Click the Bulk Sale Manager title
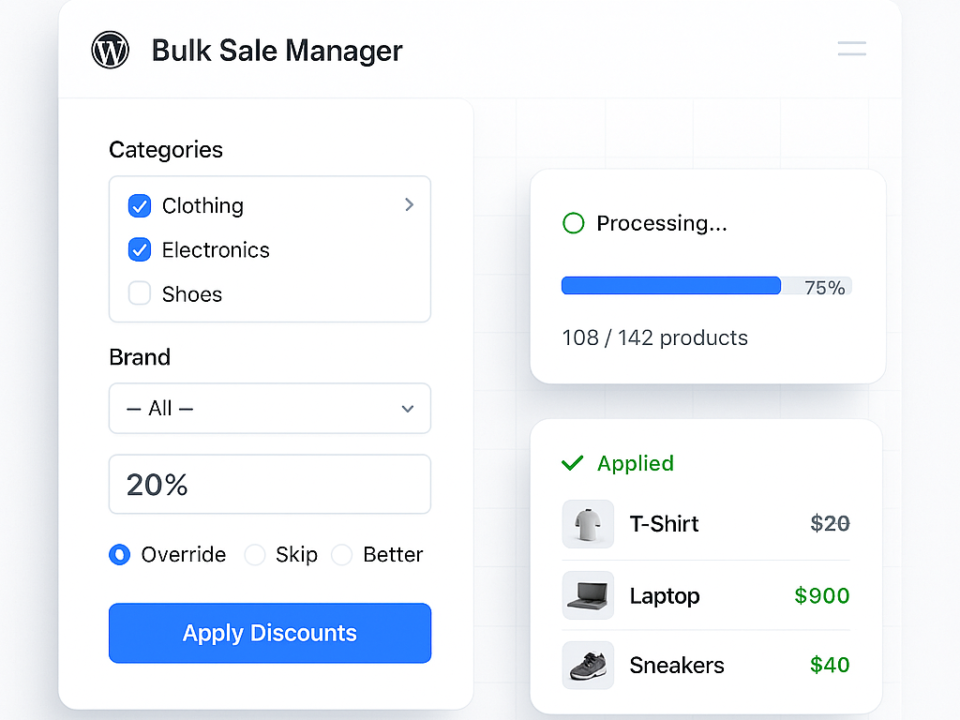The image size is (960, 720). click(x=277, y=50)
